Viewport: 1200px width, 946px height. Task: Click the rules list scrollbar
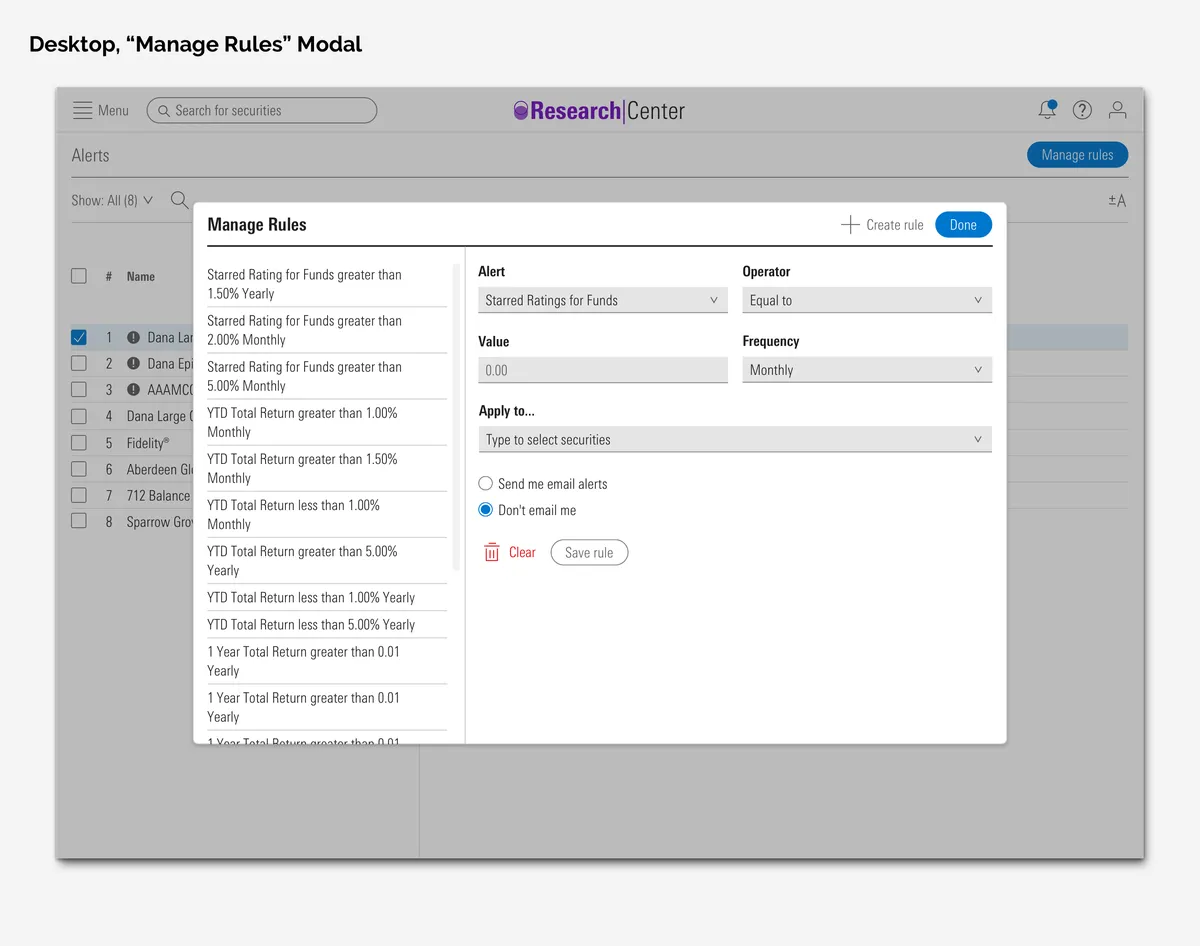456,417
